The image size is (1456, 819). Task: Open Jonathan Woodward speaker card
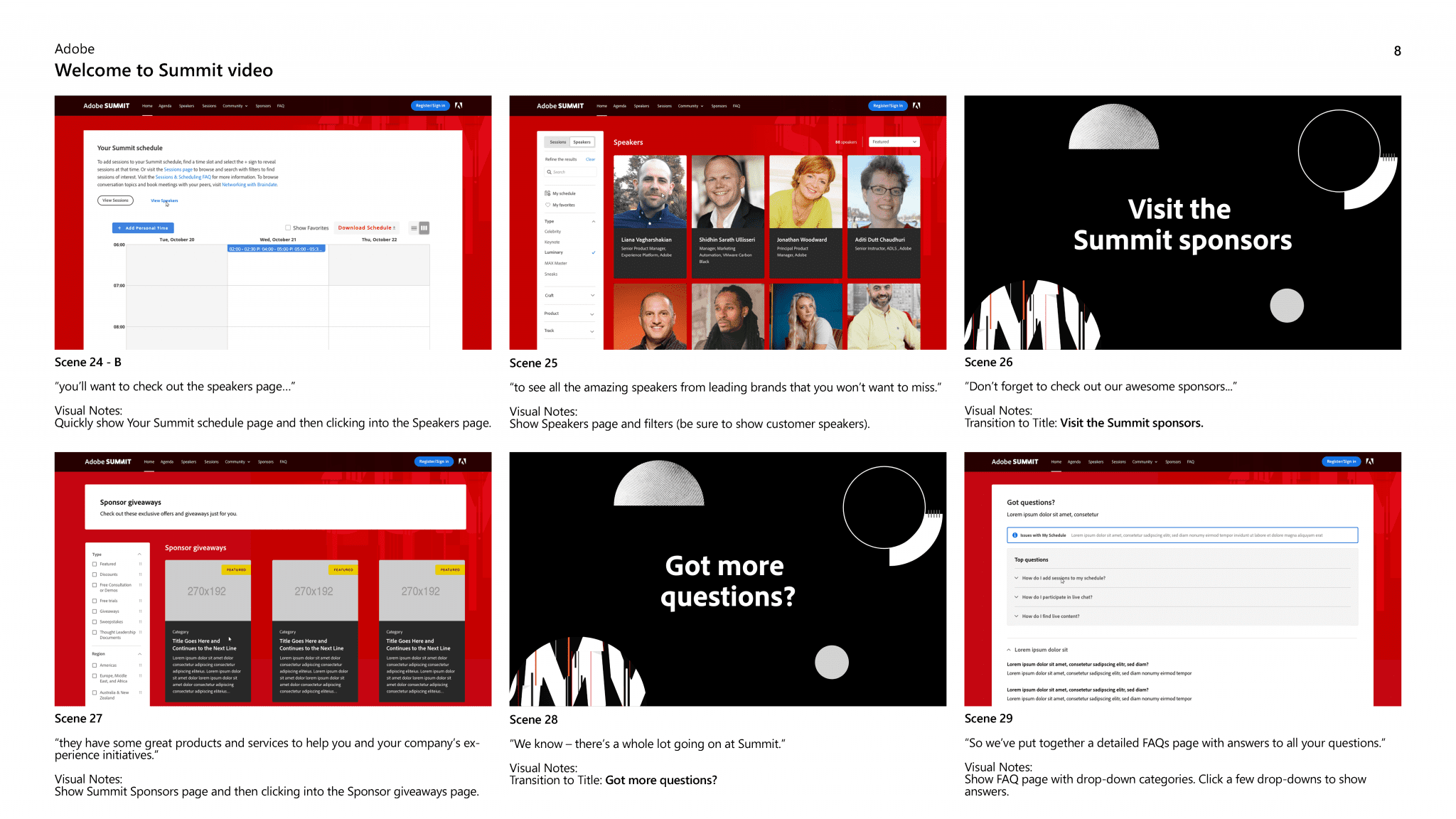[805, 217]
